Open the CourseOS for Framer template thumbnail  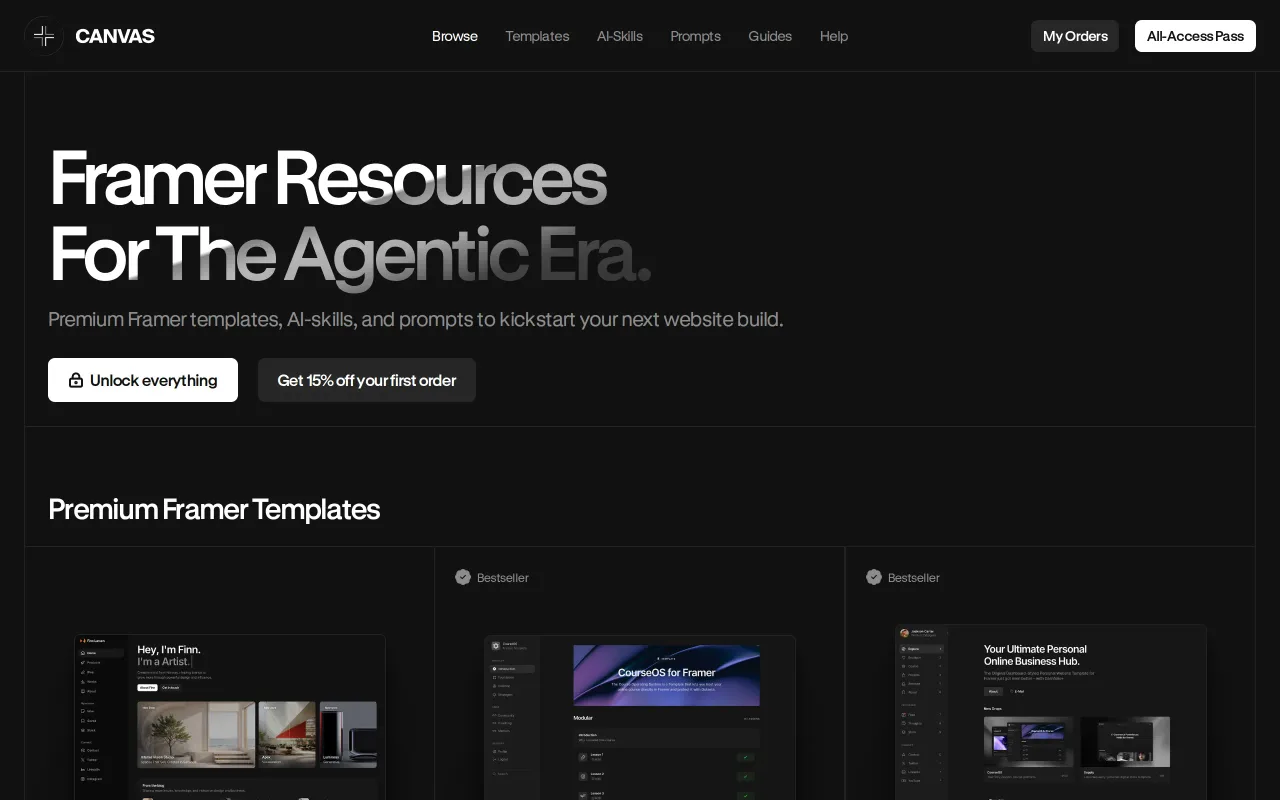pyautogui.click(x=640, y=717)
